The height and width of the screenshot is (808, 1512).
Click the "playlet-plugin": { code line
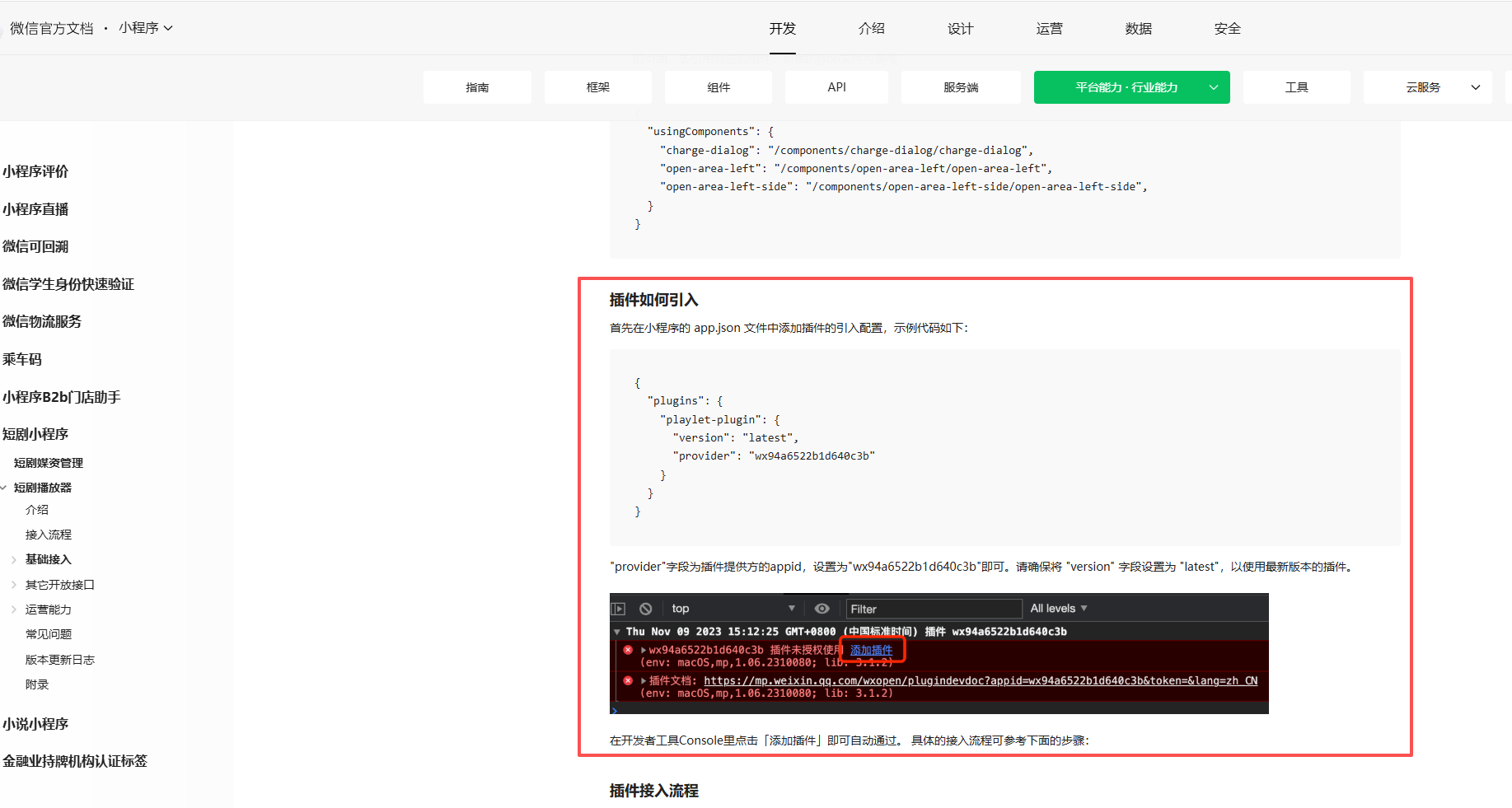[720, 420]
